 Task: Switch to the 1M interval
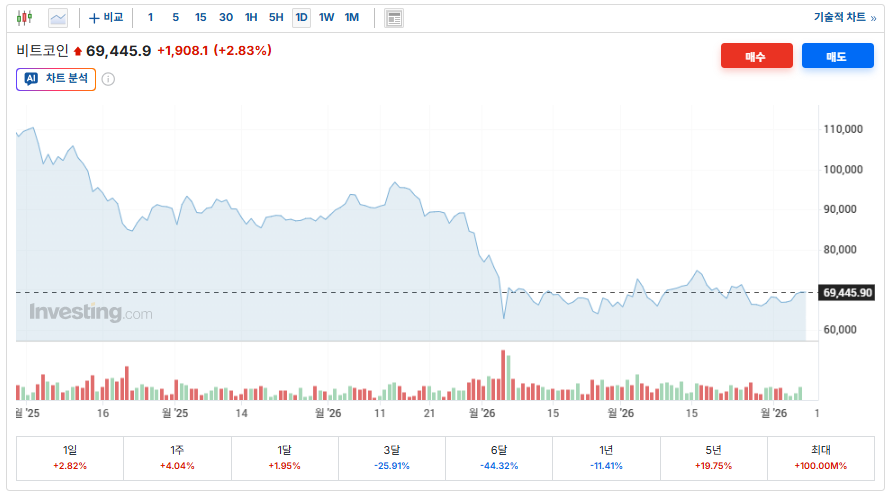(x=352, y=17)
